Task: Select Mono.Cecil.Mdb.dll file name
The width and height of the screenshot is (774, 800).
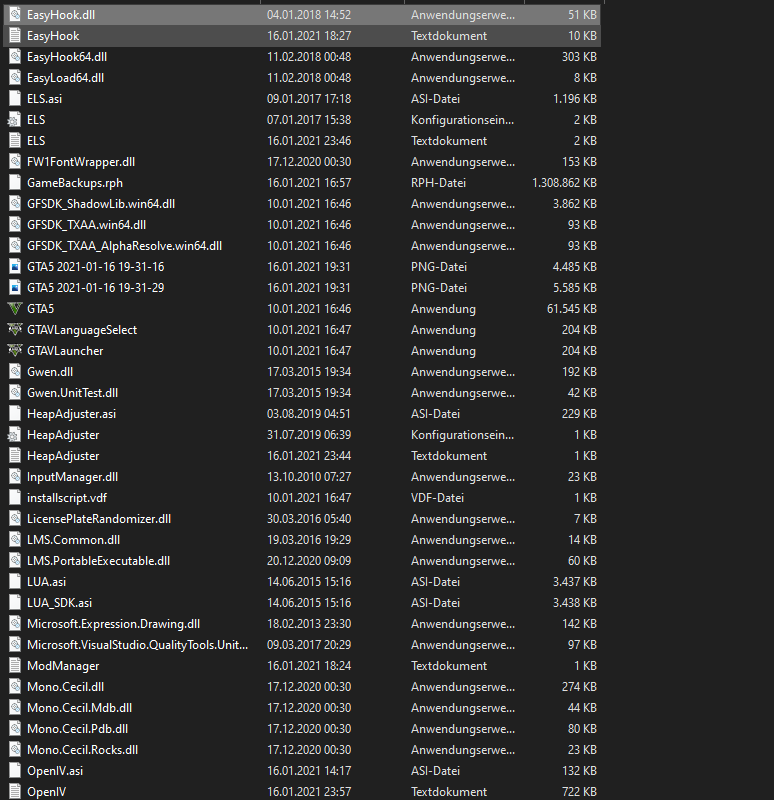Action: 80,708
